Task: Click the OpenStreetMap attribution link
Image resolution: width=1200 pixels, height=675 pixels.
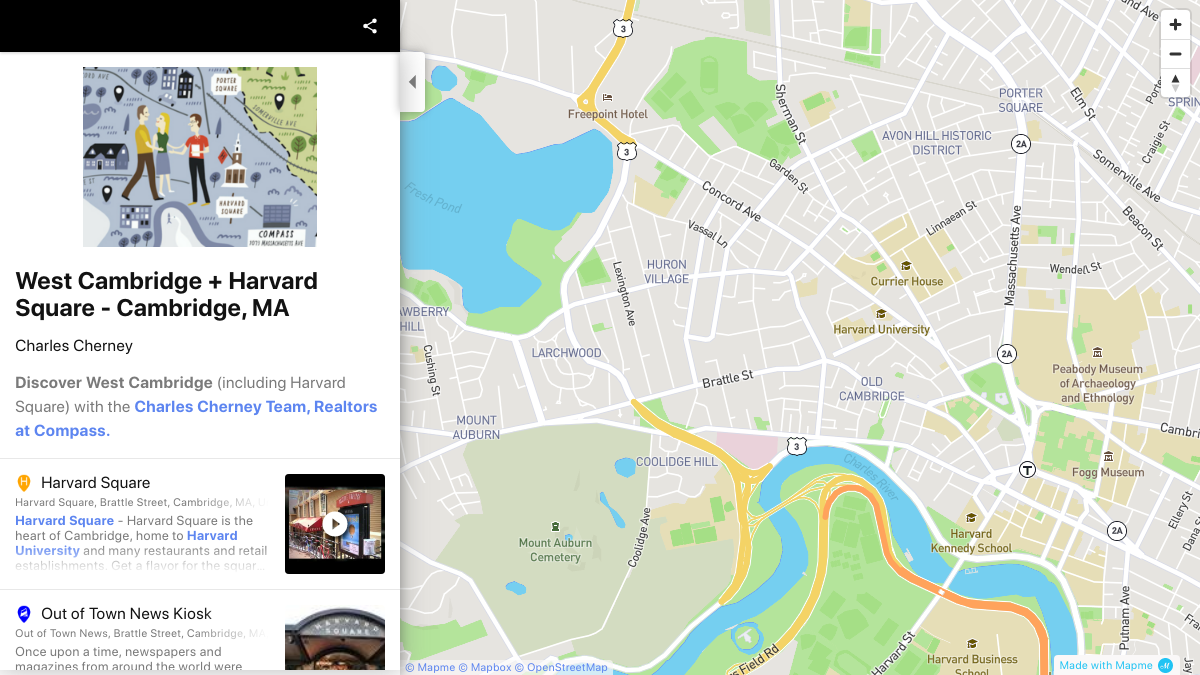Action: (566, 667)
